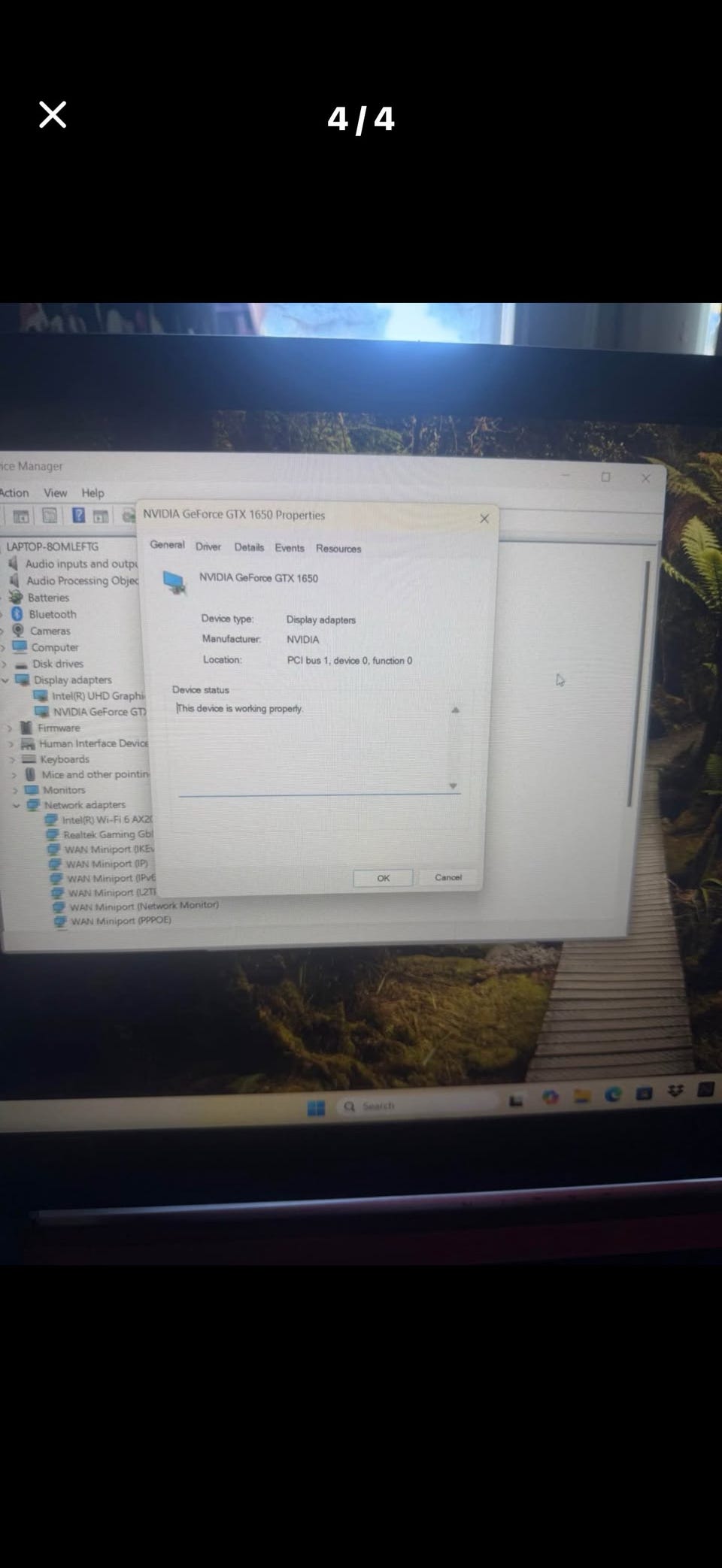Switch to the Driver tab
Viewport: 722px width, 1568px height.
click(208, 546)
